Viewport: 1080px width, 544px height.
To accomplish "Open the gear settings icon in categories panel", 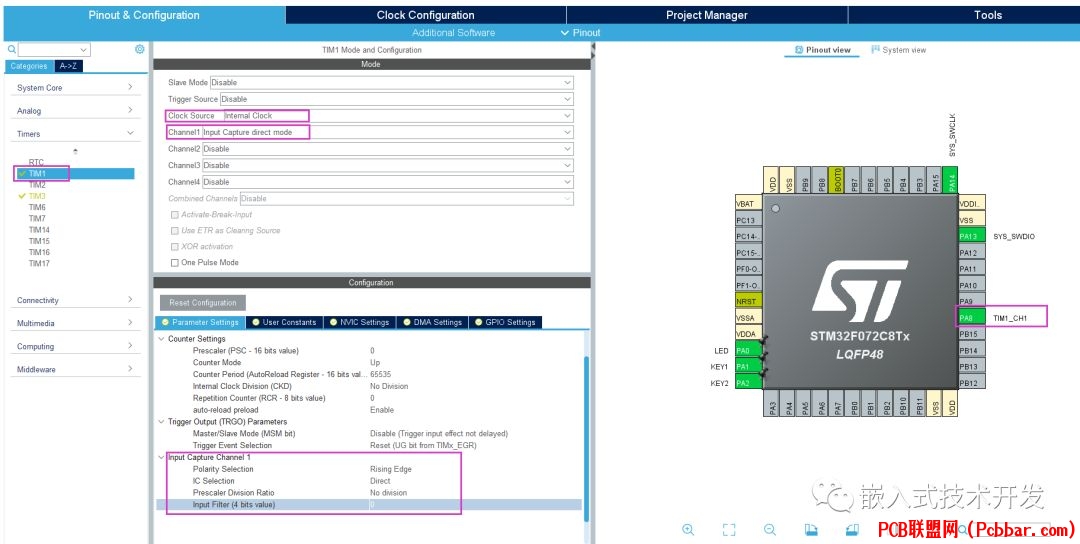I will pyautogui.click(x=140, y=49).
